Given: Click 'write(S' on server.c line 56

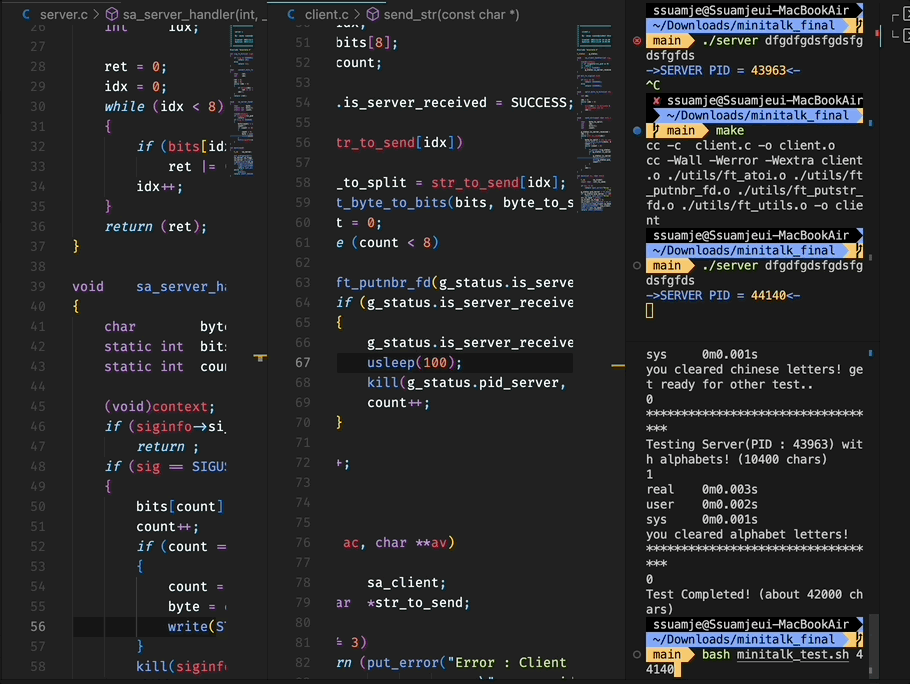Looking at the screenshot, I should [196, 627].
